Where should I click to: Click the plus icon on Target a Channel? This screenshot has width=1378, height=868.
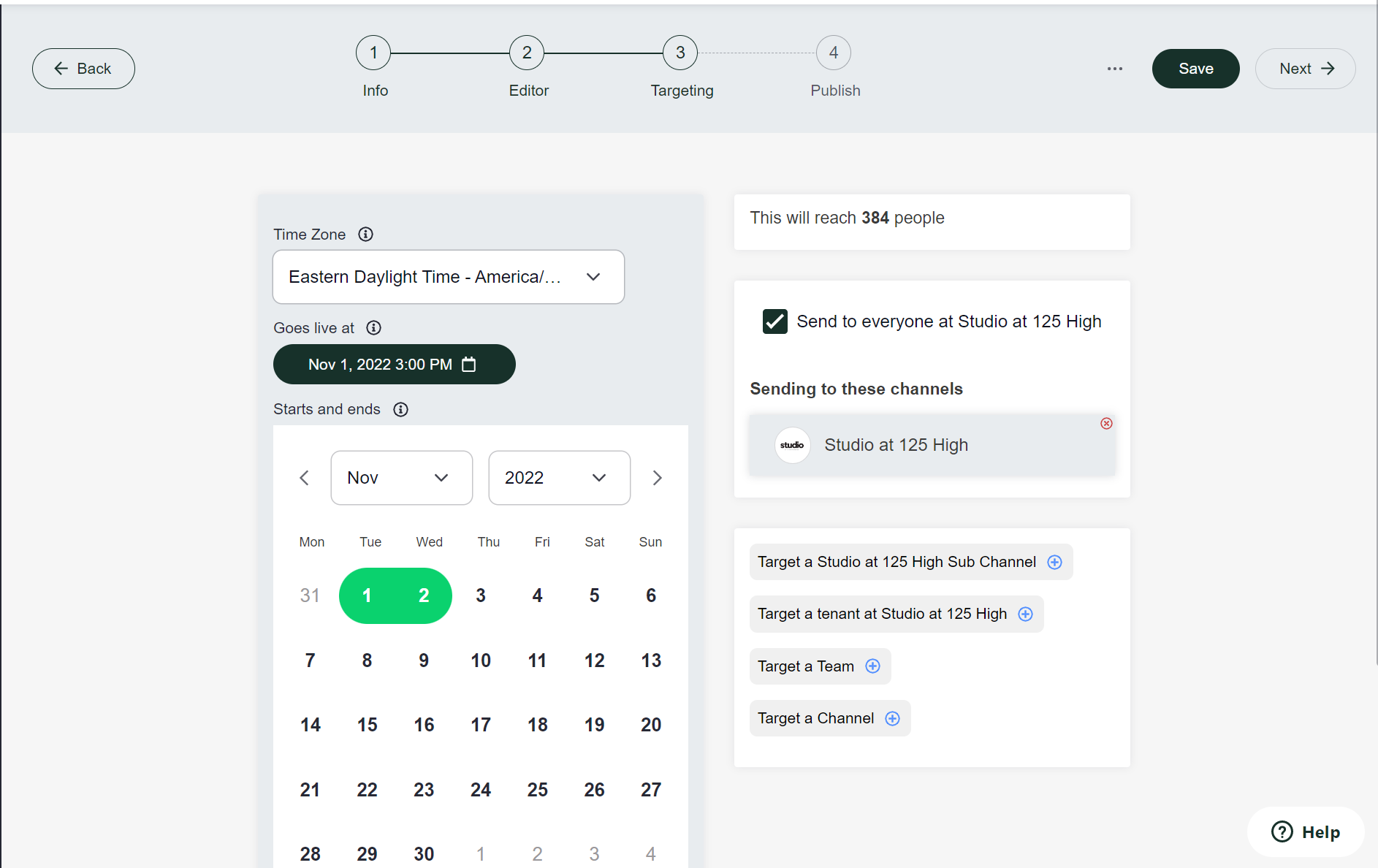[892, 718]
